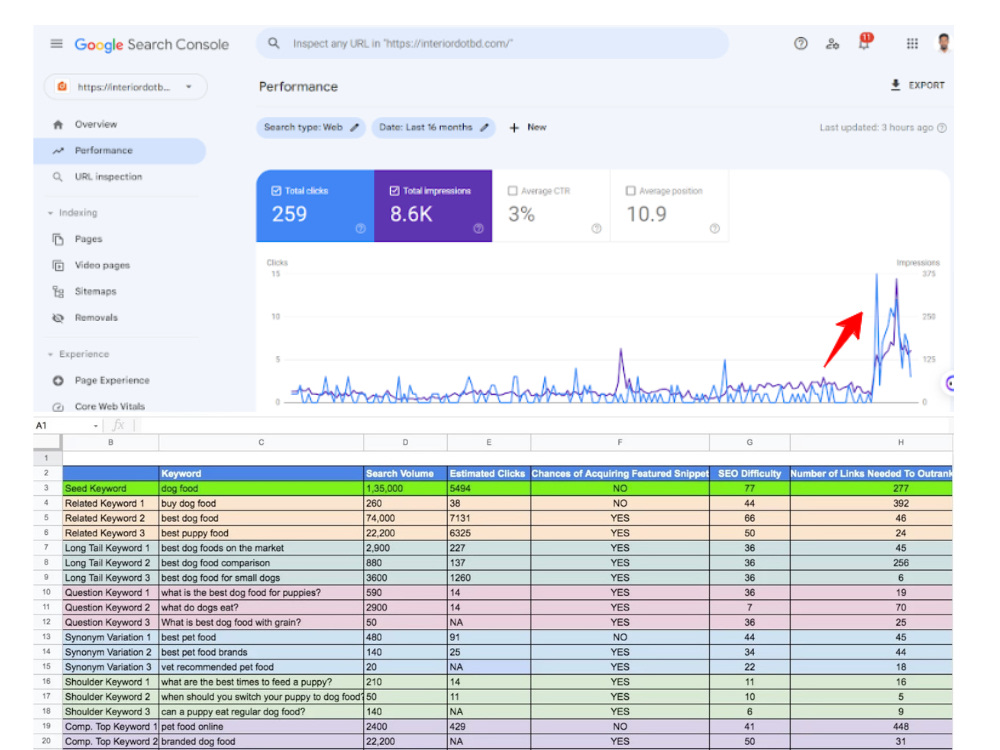
Task: Toggle the Total clicks checkbox
Action: [276, 191]
